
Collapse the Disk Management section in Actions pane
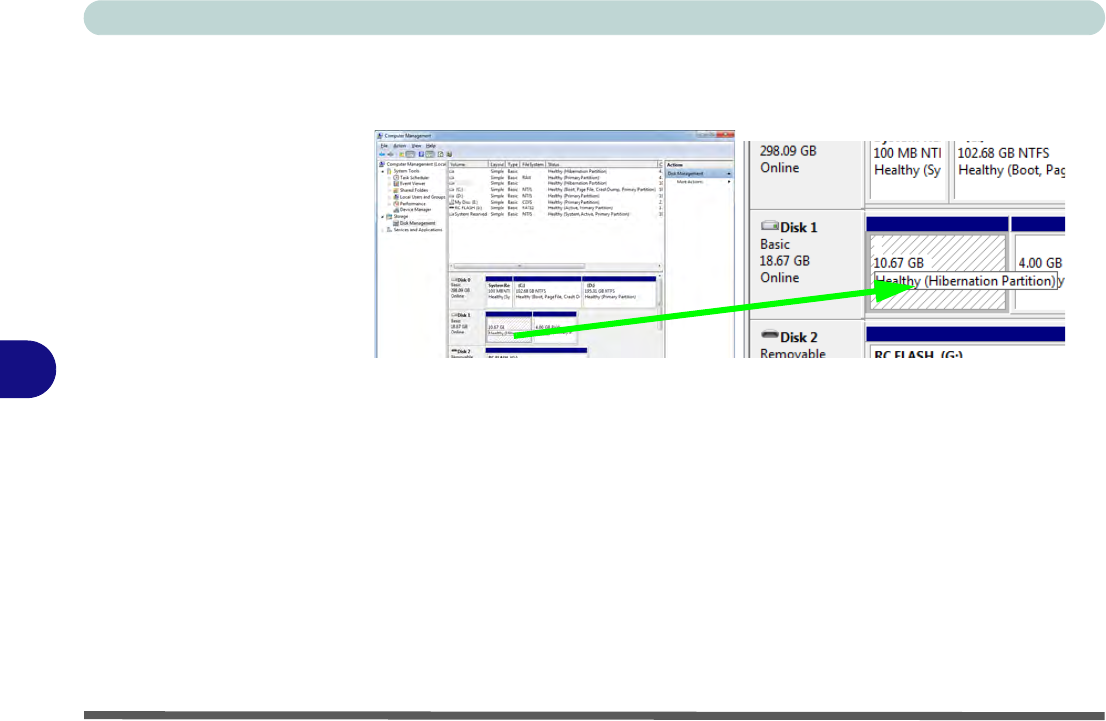[x=729, y=174]
